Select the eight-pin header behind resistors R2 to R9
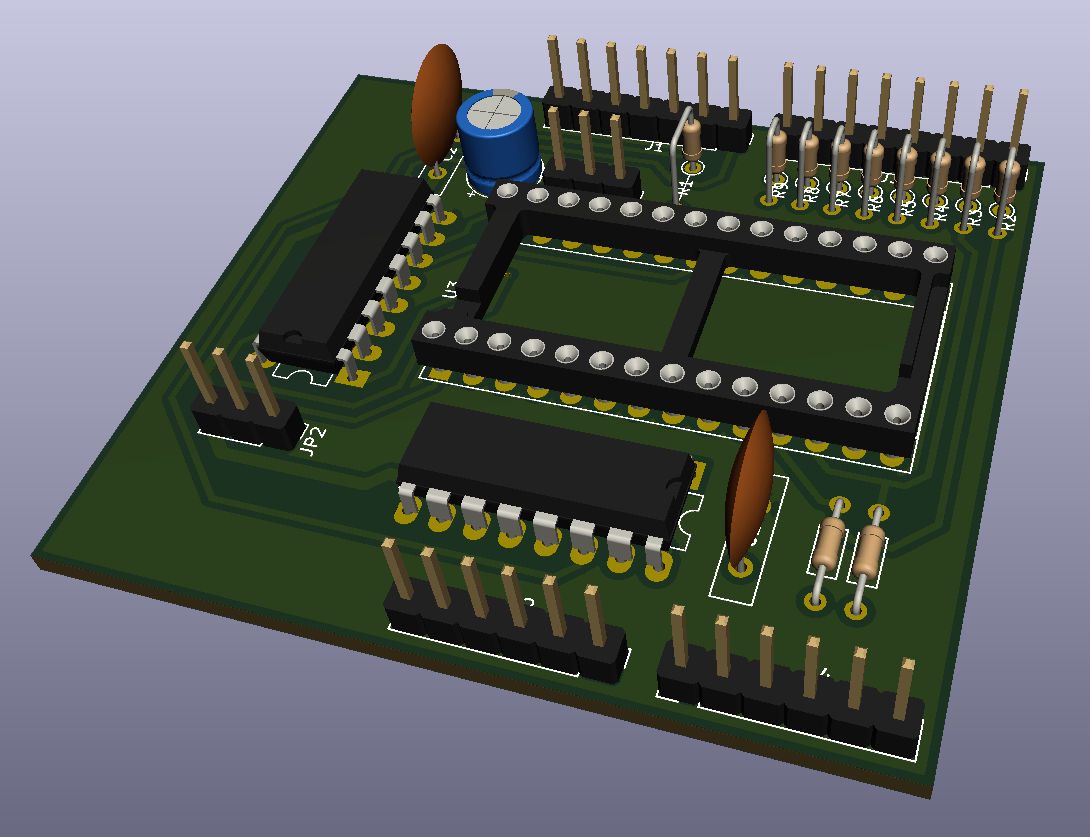The height and width of the screenshot is (837, 1090). (x=904, y=125)
